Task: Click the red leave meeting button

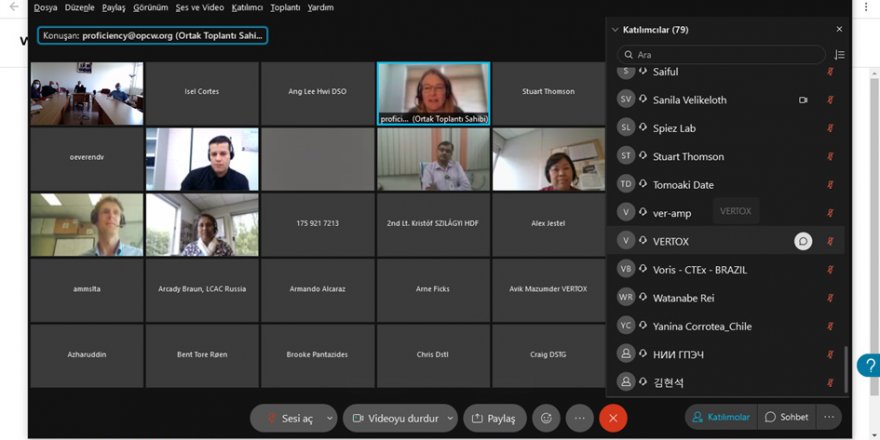Action: pos(613,417)
